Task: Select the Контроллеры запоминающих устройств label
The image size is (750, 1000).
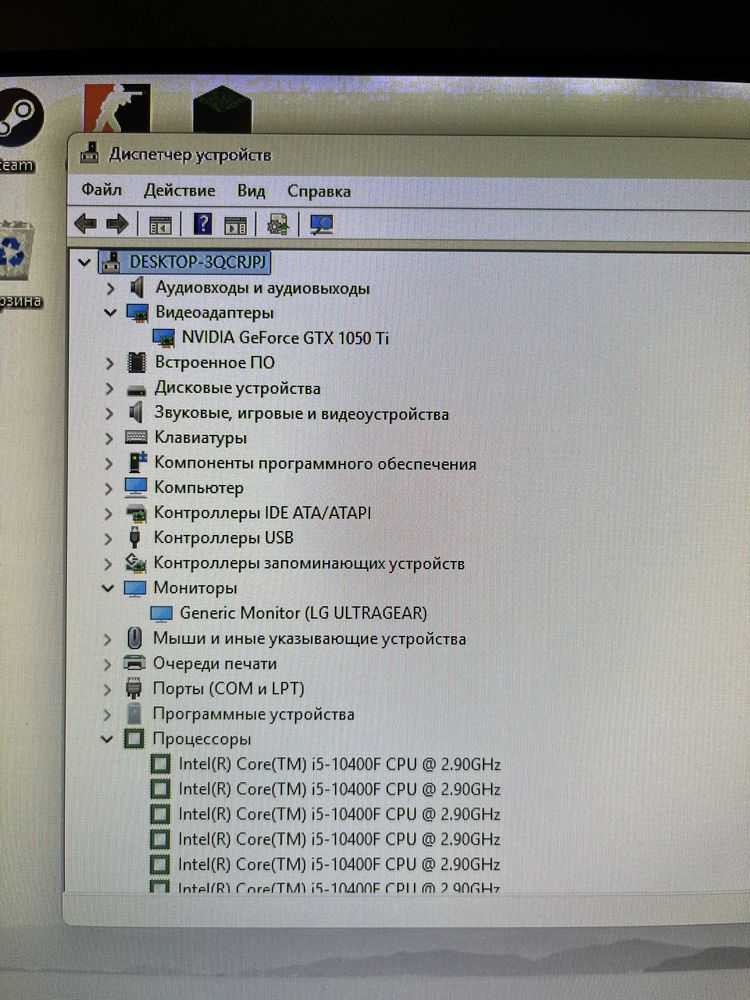Action: (x=309, y=563)
